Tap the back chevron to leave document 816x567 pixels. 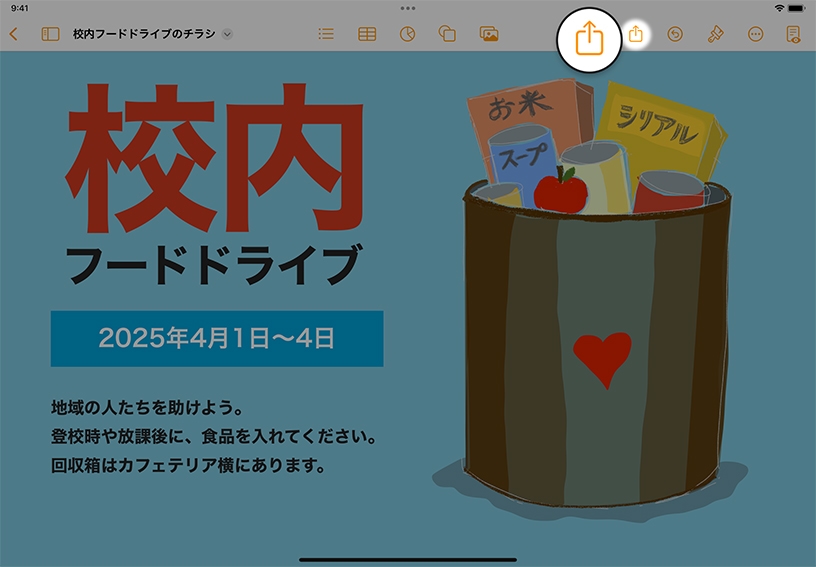(x=13, y=34)
